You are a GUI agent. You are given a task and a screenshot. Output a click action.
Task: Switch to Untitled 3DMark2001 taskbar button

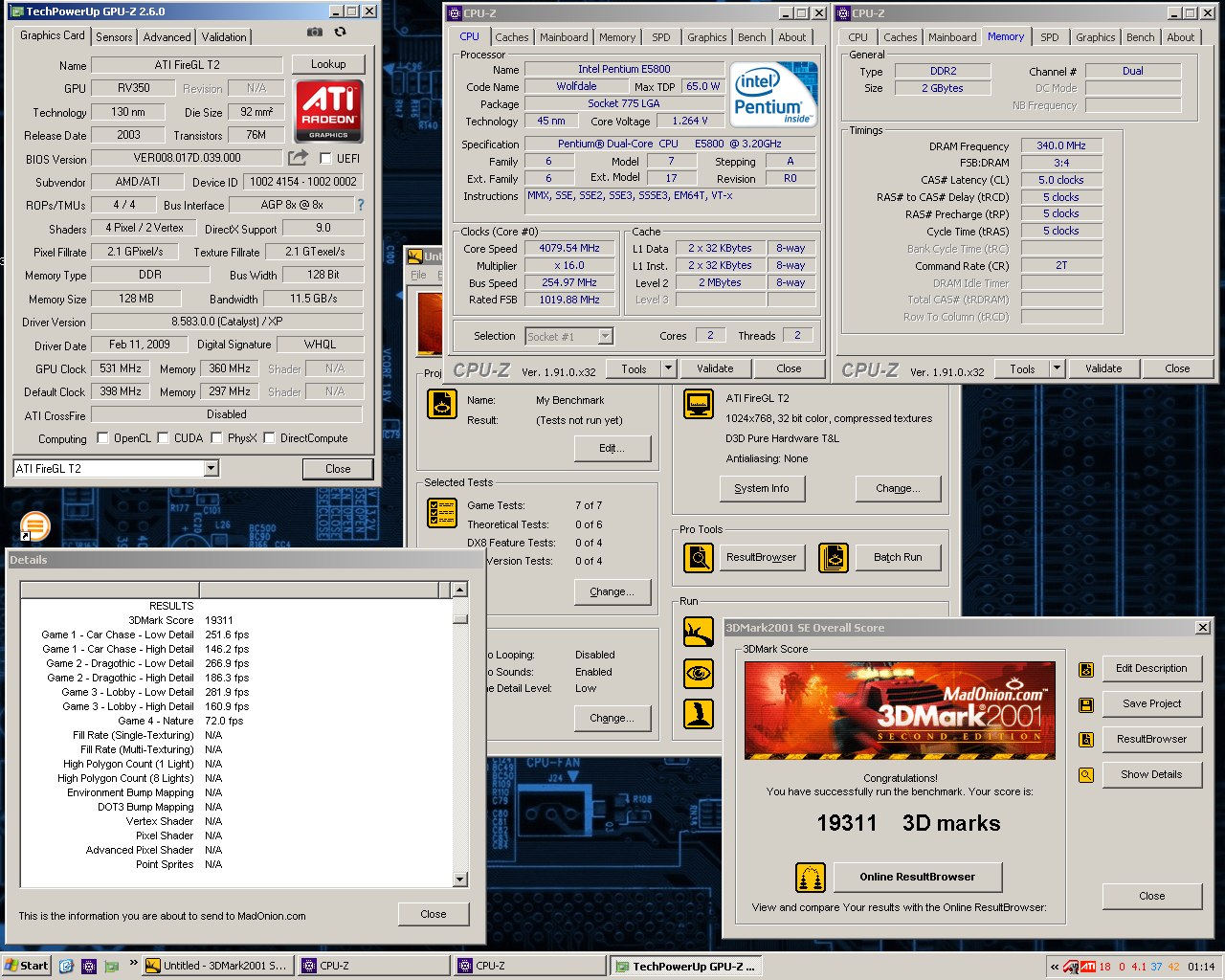click(216, 967)
